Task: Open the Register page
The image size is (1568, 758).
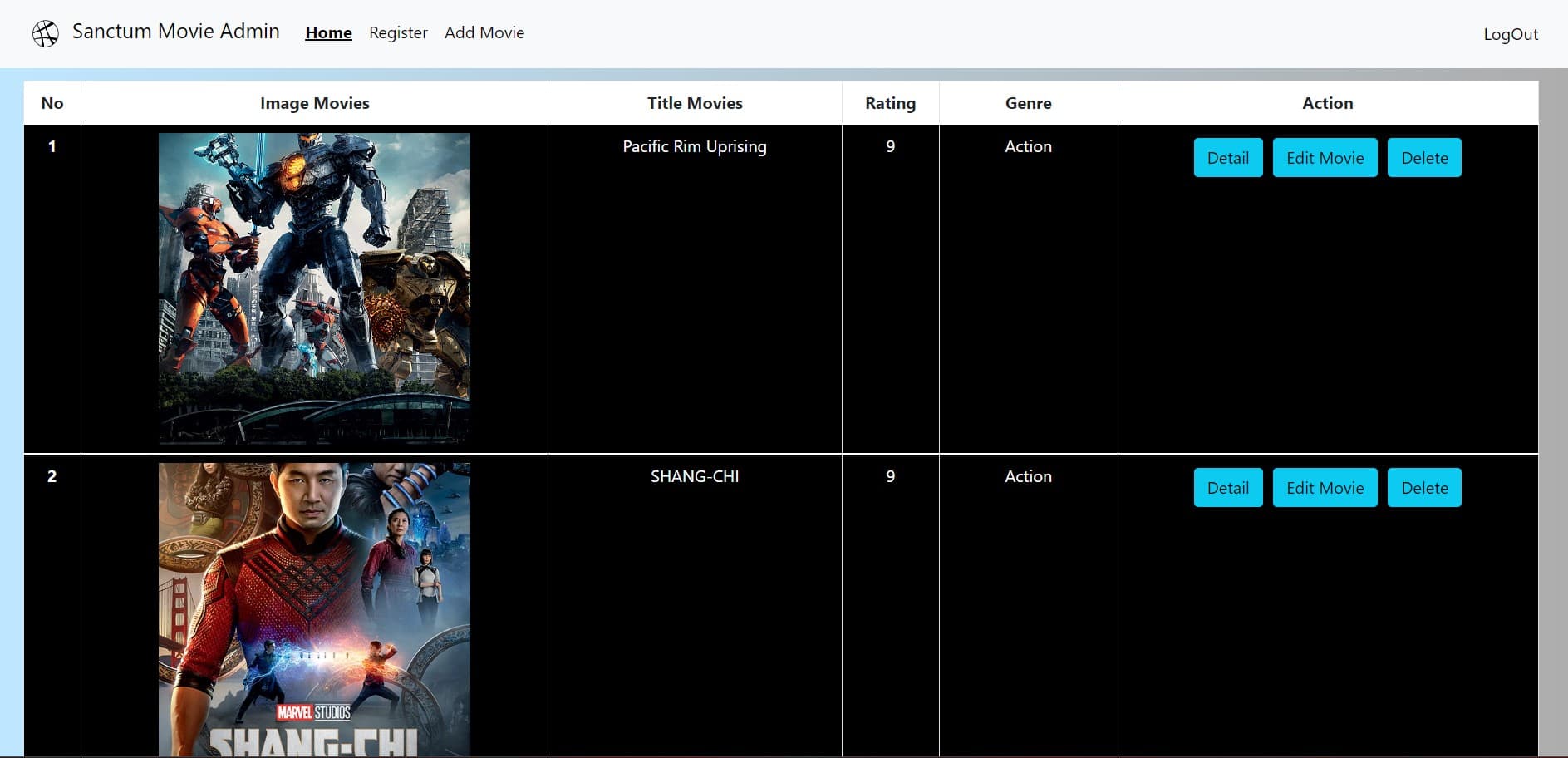Action: 398,32
